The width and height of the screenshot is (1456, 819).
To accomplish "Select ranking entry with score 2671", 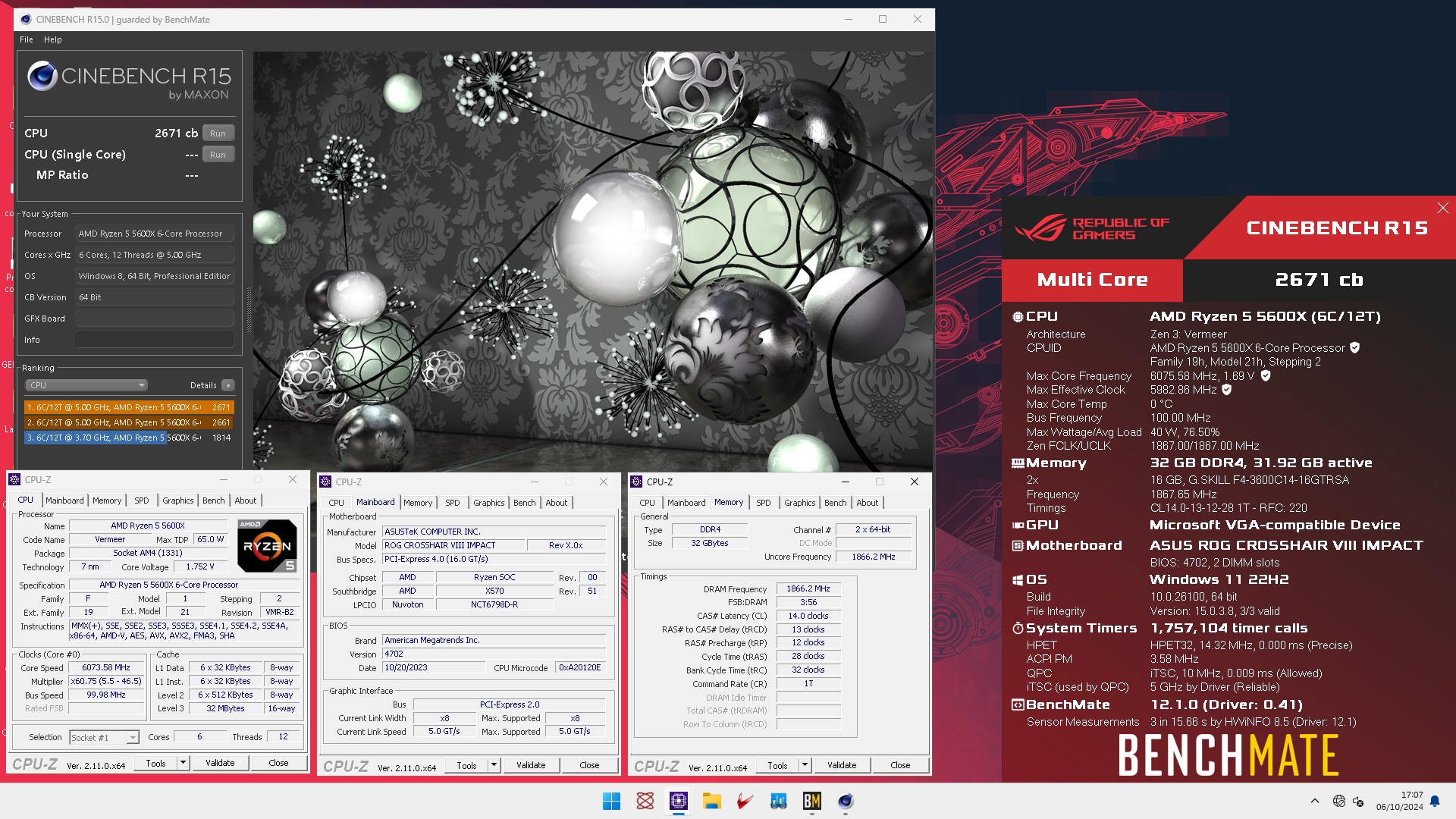I will (x=128, y=407).
